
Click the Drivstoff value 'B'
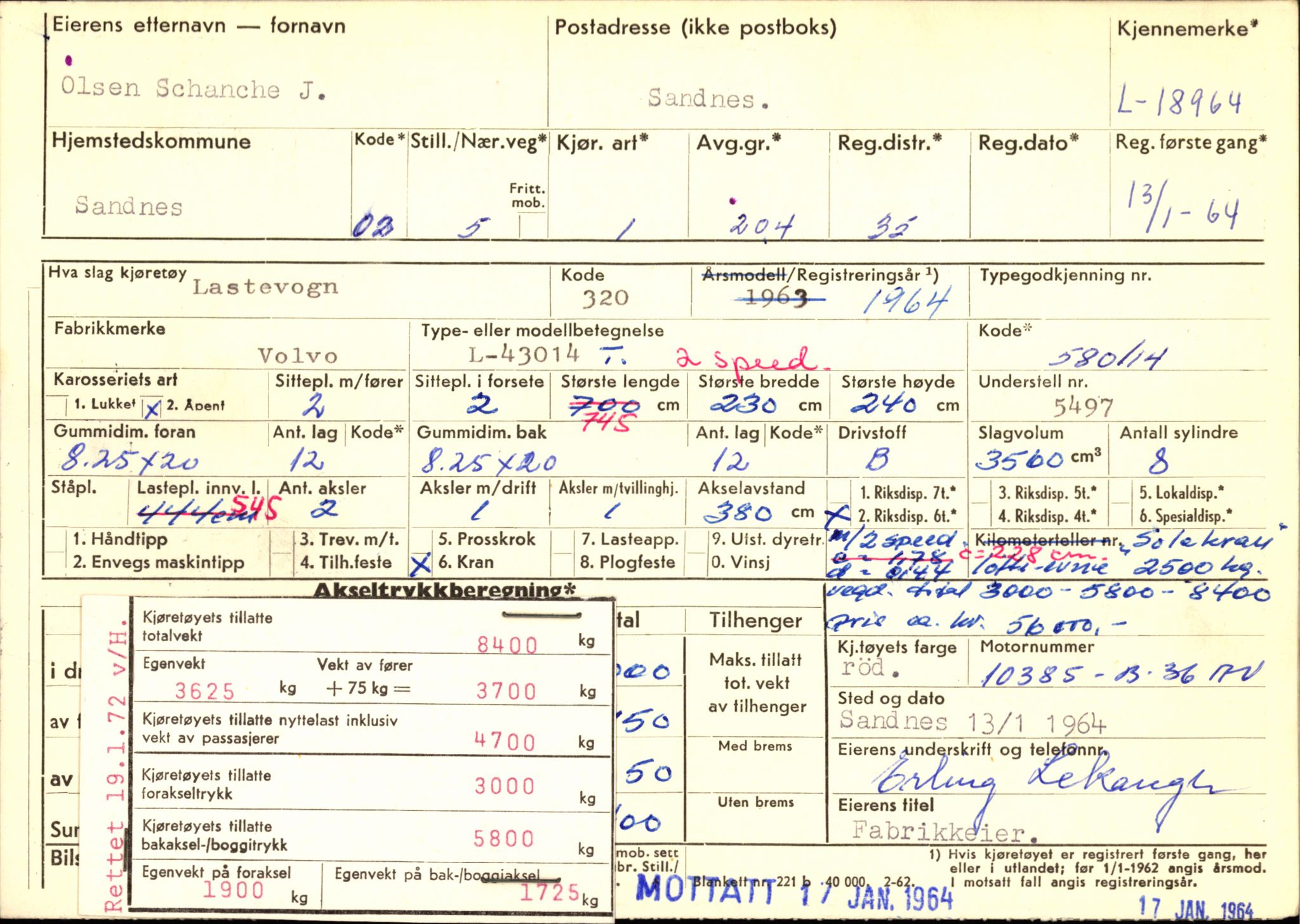pyautogui.click(x=877, y=459)
